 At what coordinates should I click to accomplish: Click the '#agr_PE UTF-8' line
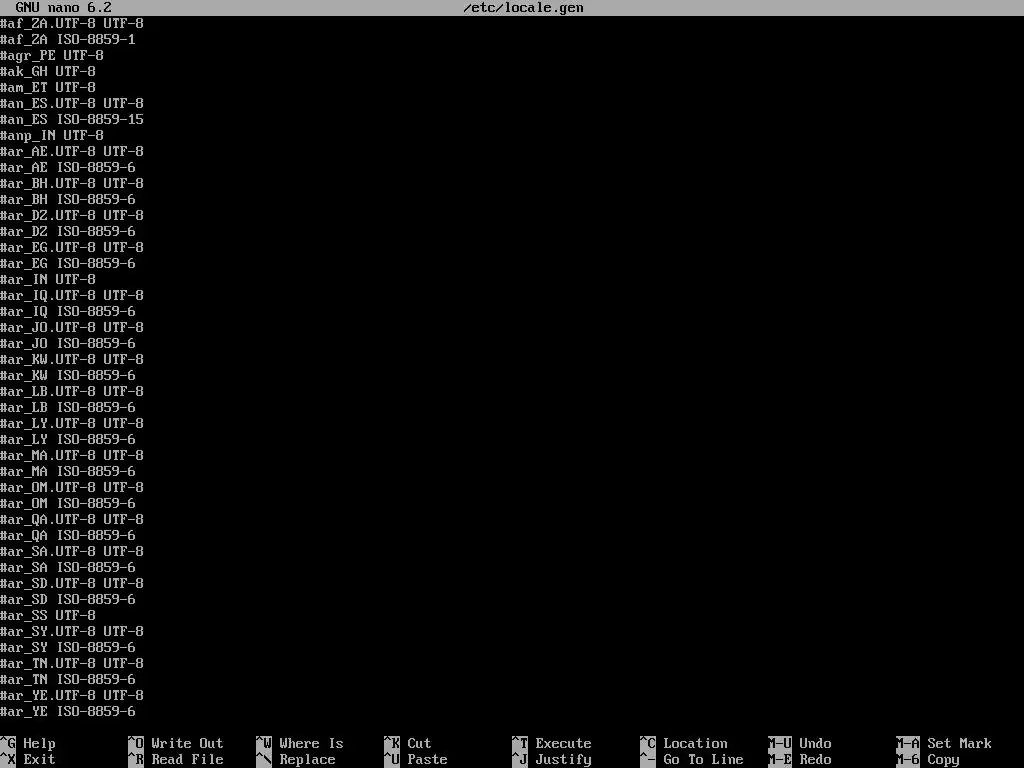click(52, 56)
